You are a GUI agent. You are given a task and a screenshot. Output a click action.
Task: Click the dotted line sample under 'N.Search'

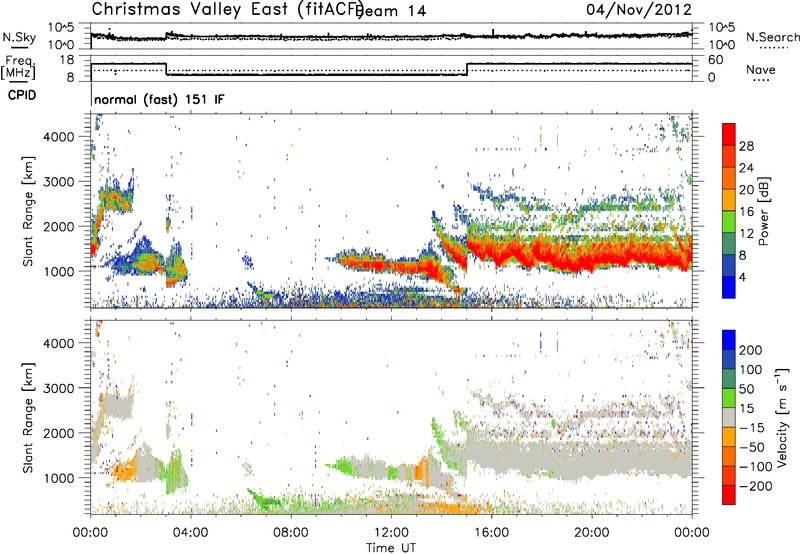(774, 48)
